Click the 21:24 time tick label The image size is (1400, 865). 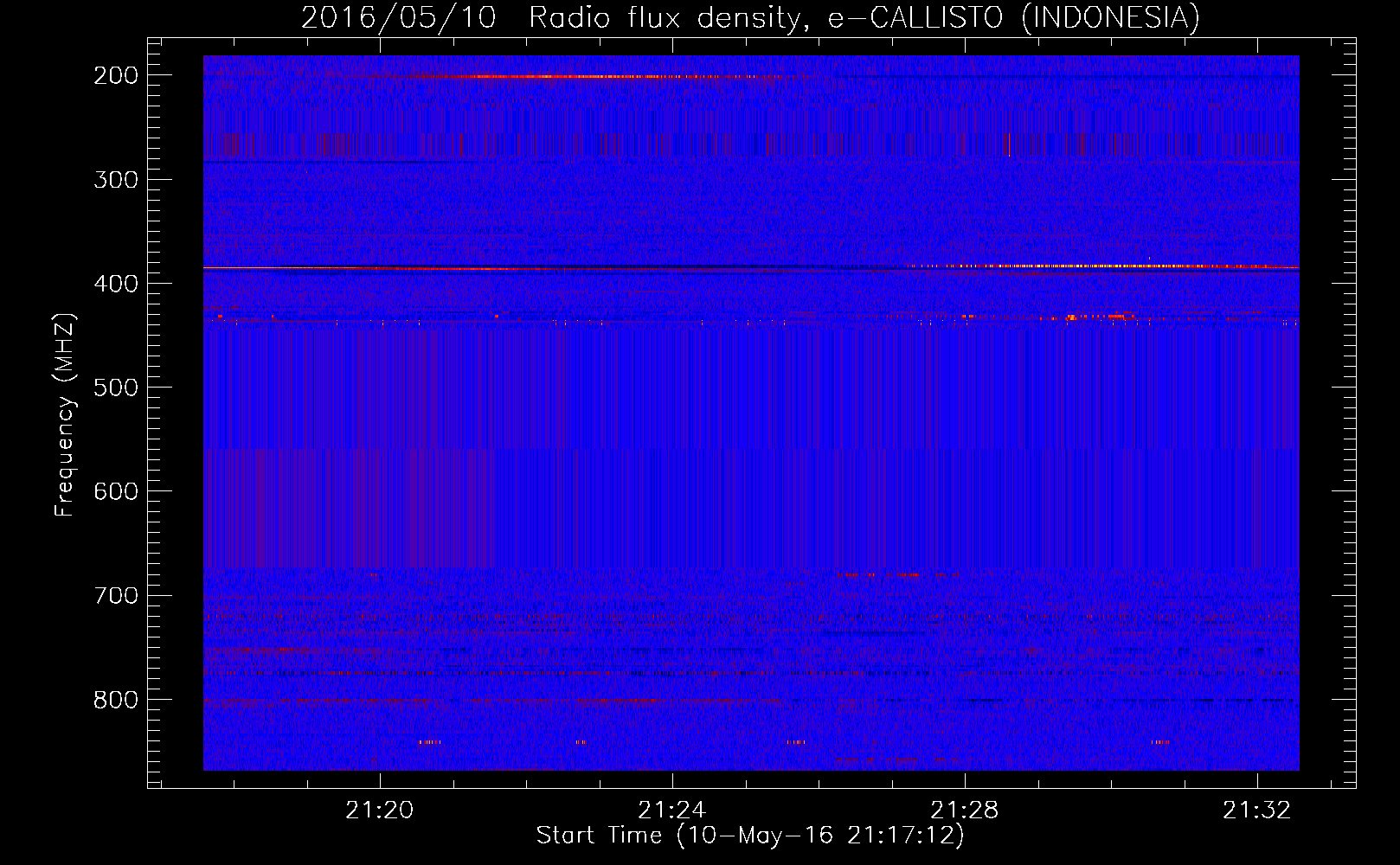tap(672, 811)
